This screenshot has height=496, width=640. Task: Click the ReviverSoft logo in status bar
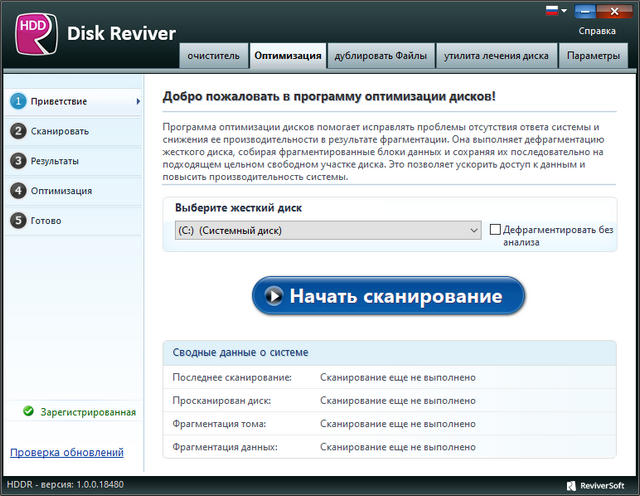[599, 486]
